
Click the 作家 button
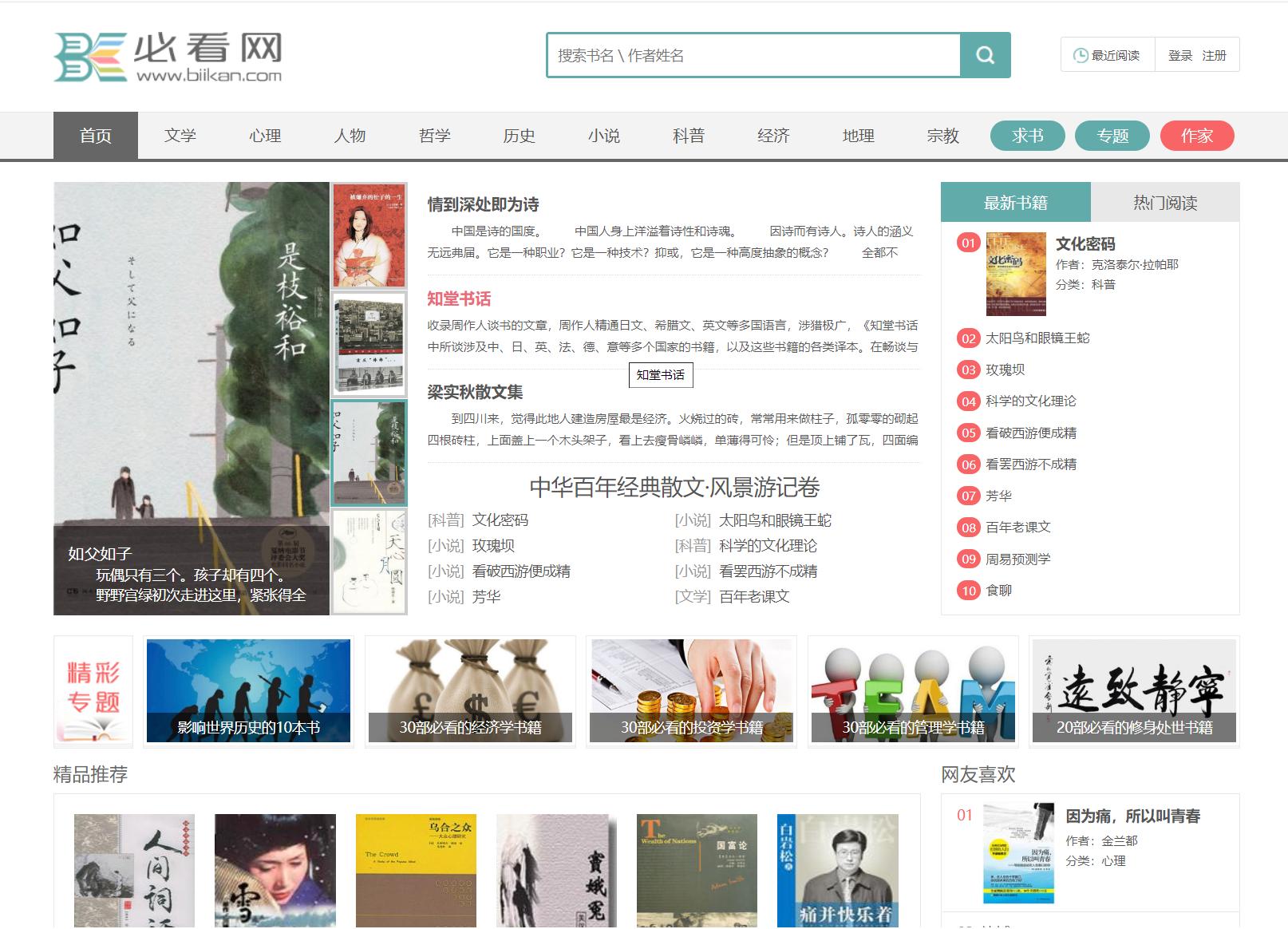pos(1196,136)
